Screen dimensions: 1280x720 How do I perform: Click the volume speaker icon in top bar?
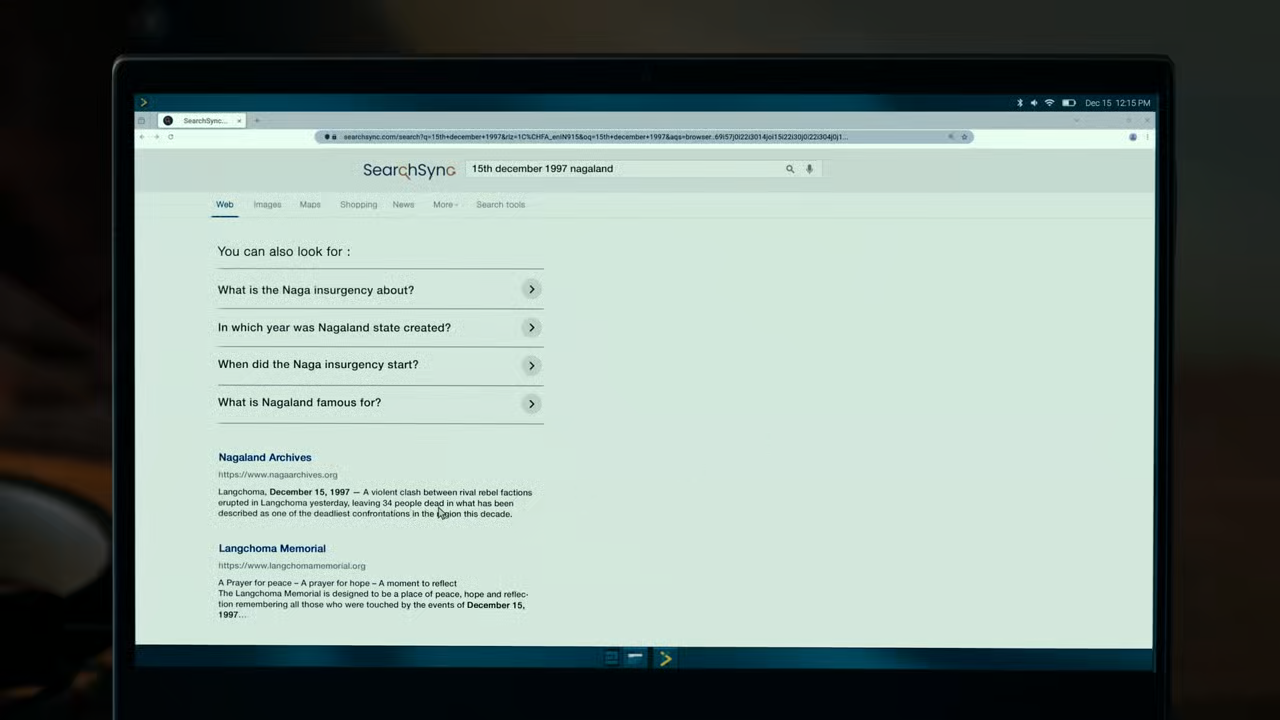coord(1034,103)
